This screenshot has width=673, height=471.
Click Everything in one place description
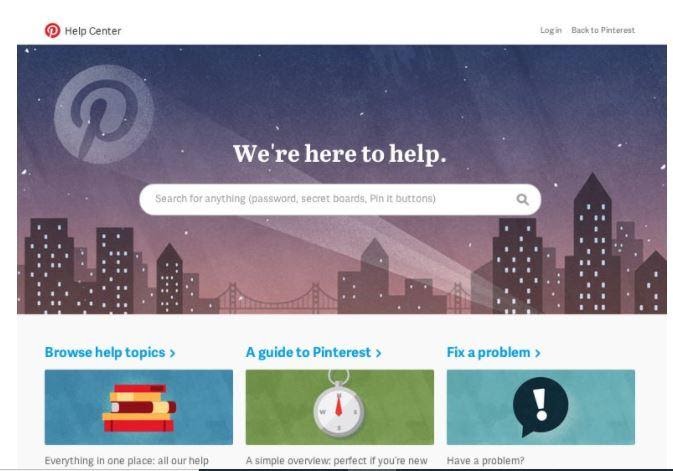tap(127, 461)
